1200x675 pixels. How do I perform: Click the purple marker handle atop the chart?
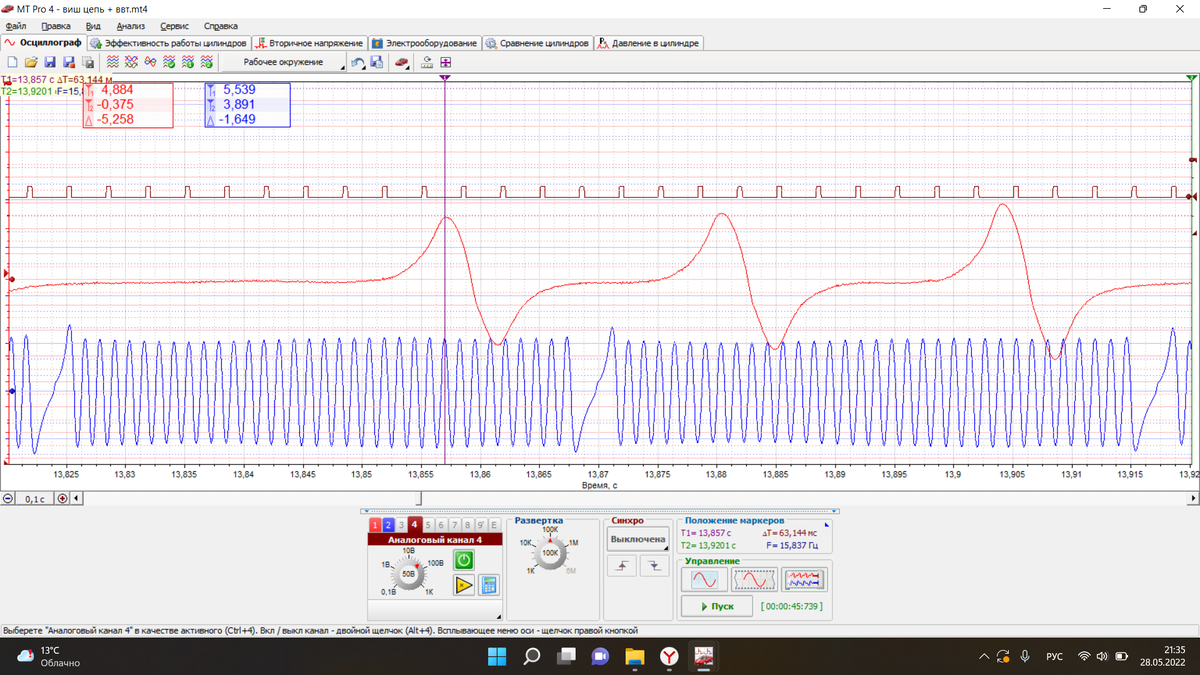(x=445, y=77)
